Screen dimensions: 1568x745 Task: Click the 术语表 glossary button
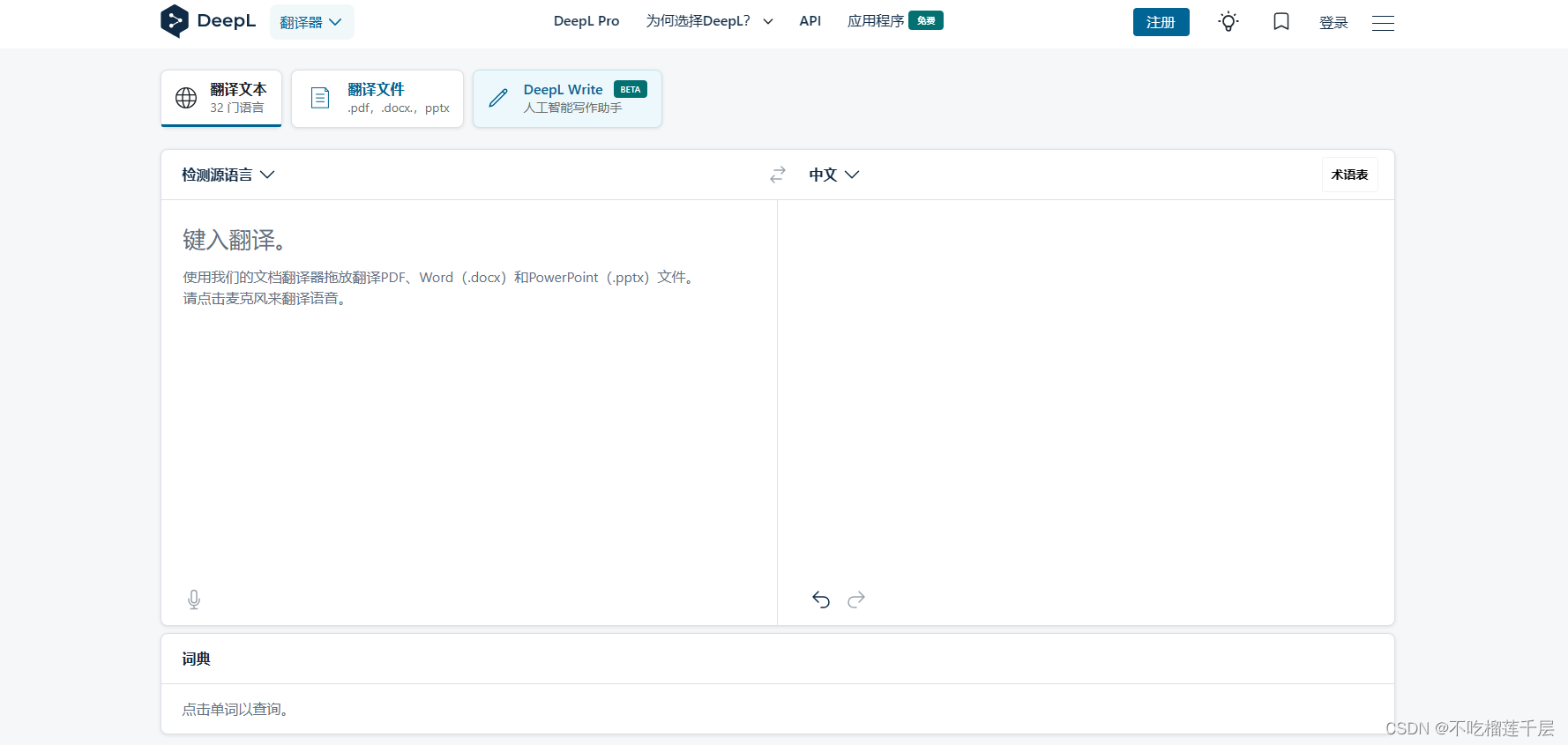pyautogui.click(x=1349, y=175)
